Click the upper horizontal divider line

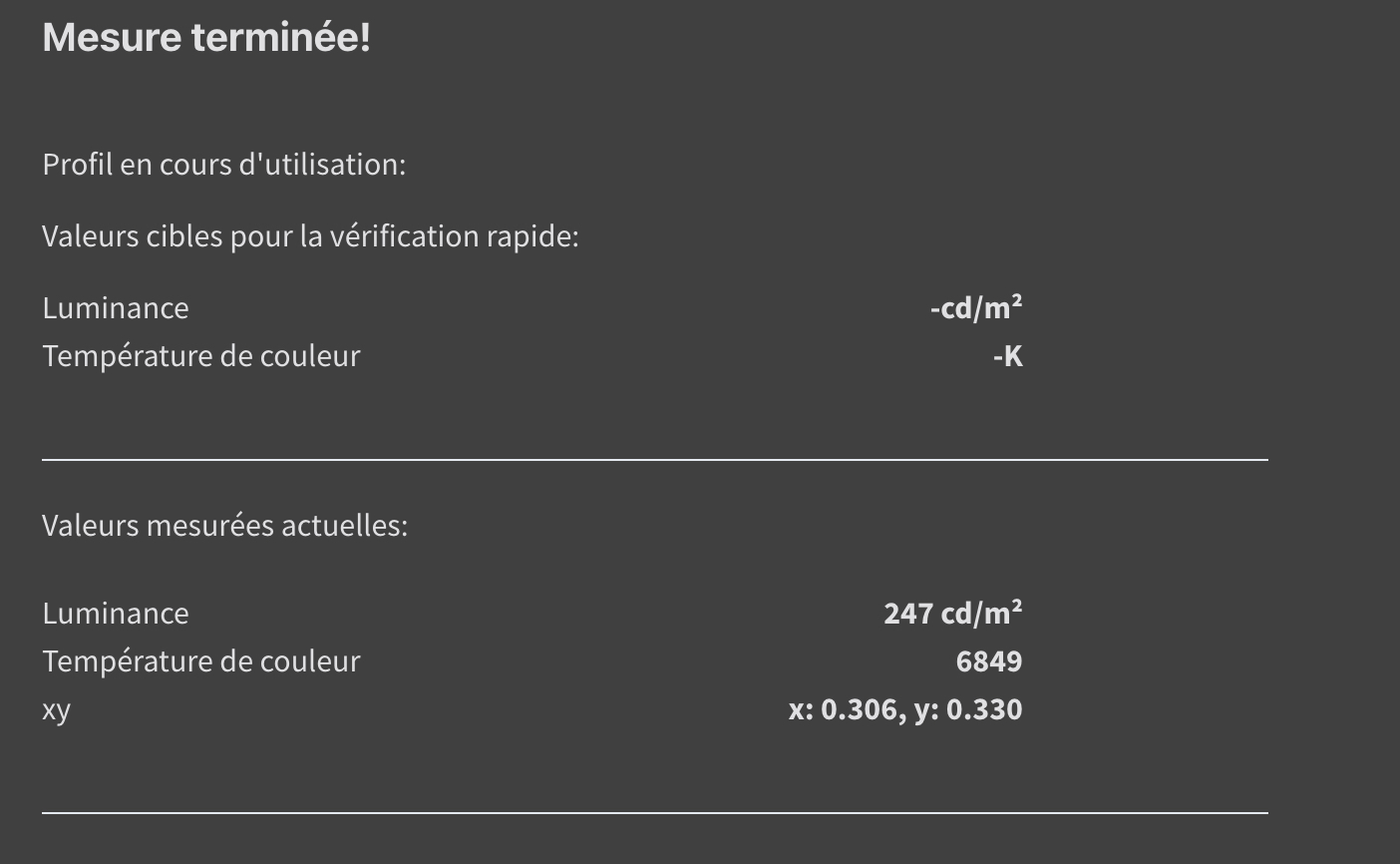655,460
